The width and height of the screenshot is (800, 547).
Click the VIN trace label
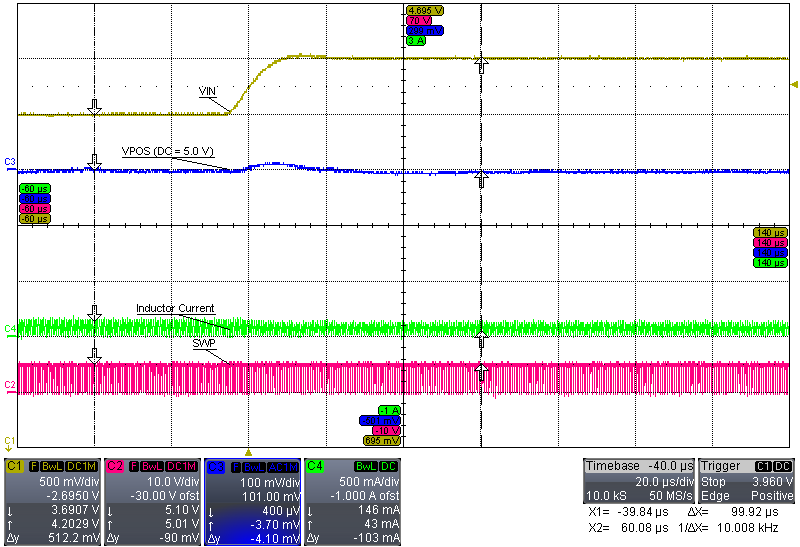point(208,91)
